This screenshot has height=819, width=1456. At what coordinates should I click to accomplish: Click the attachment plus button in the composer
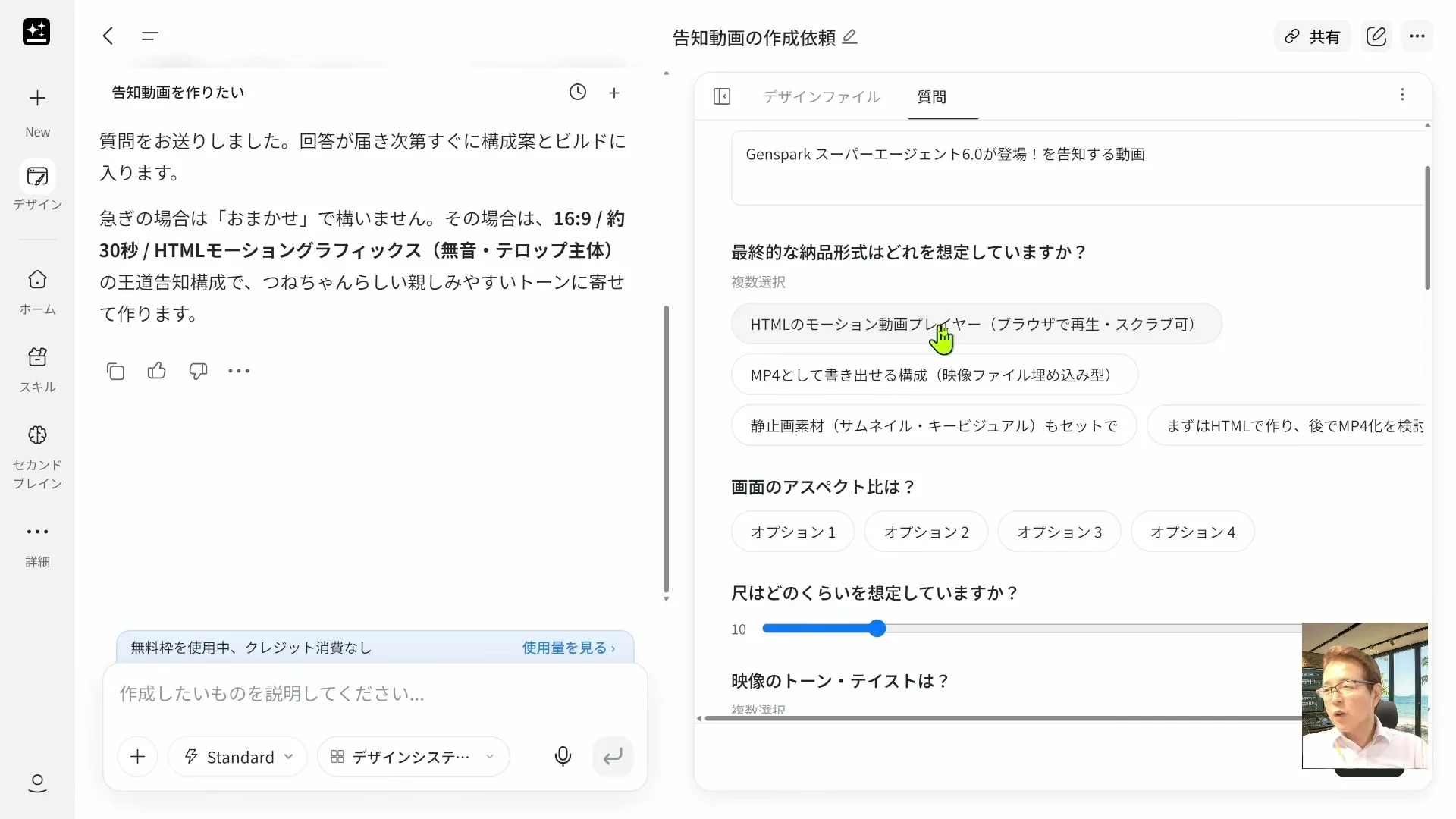point(137,756)
